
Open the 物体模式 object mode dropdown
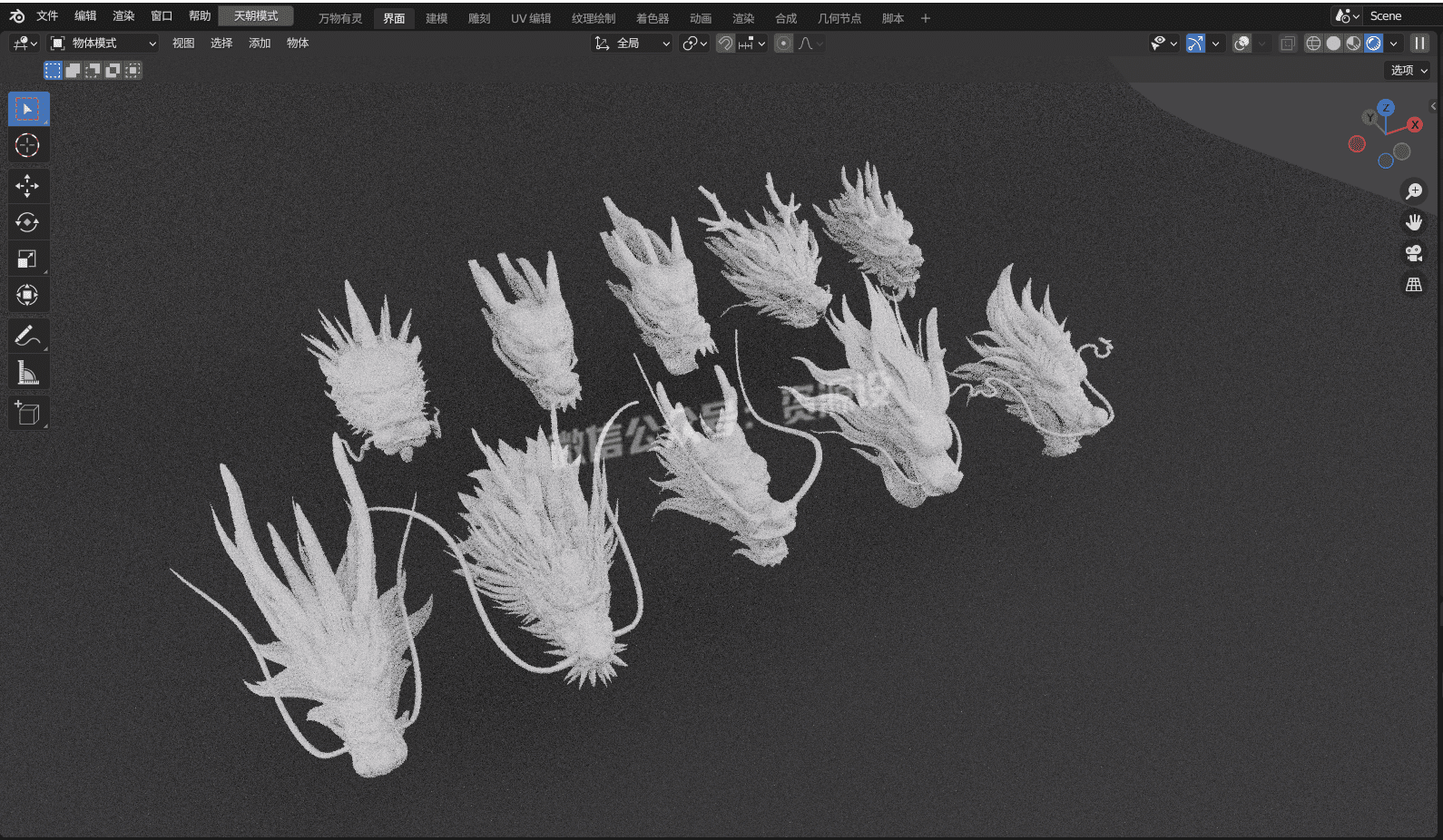[103, 44]
